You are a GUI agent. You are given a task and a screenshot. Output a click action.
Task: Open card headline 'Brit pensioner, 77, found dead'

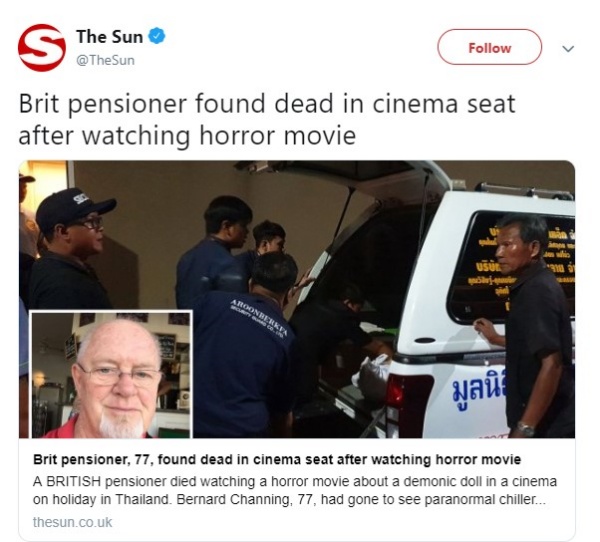coord(277,459)
